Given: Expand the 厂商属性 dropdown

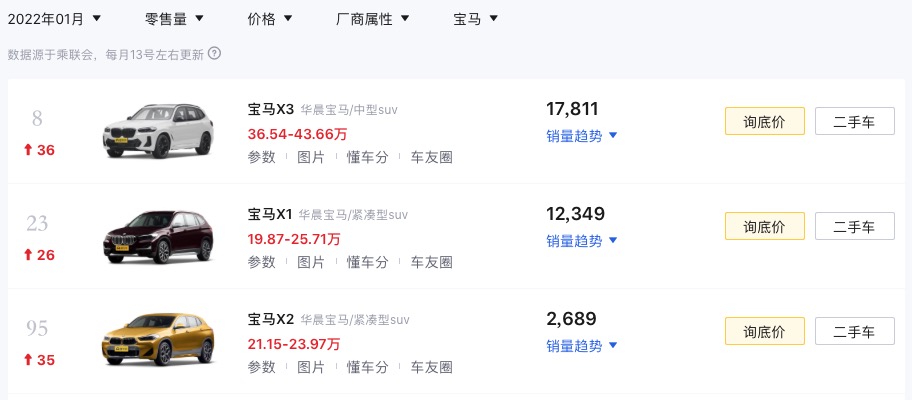Looking at the screenshot, I should coord(373,19).
